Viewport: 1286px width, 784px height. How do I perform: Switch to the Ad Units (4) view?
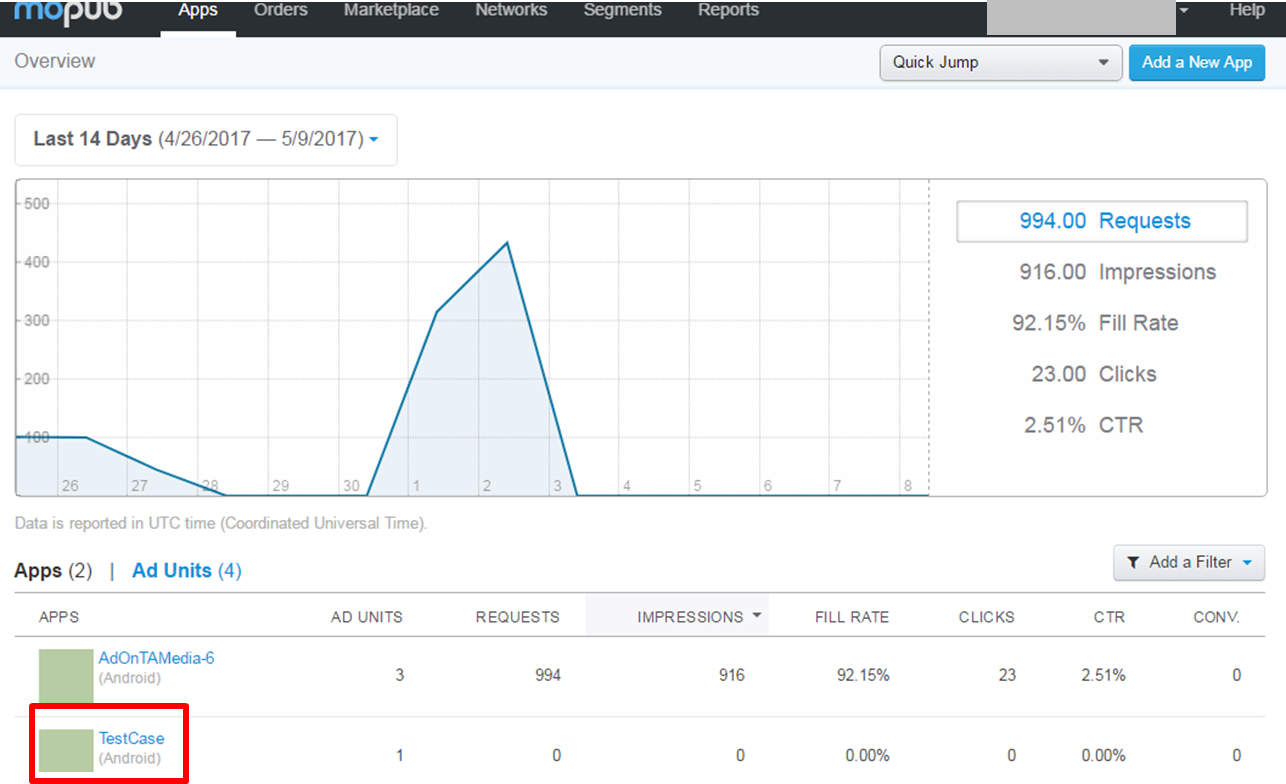pyautogui.click(x=187, y=571)
